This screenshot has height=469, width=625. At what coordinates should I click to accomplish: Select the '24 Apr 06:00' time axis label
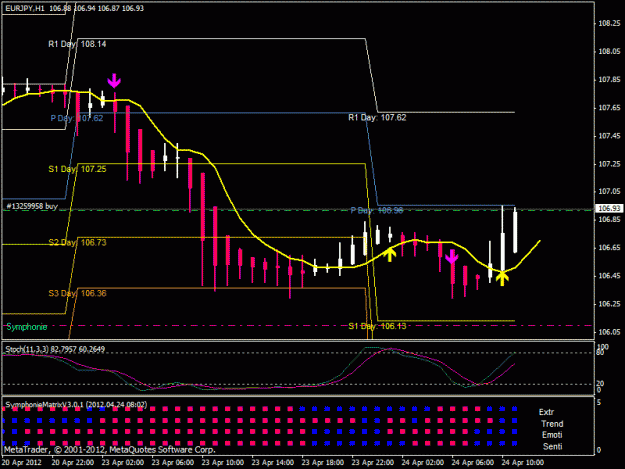point(473,463)
